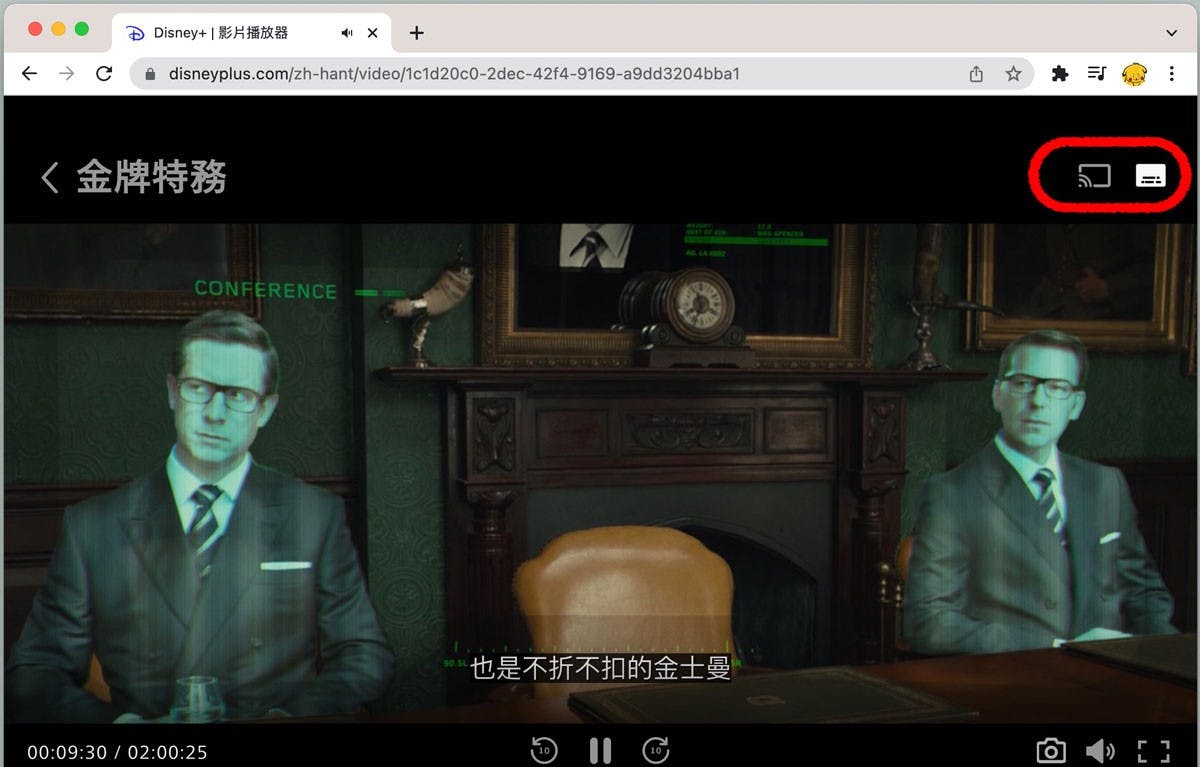Pause the video playback
The image size is (1200, 767).
[x=600, y=750]
